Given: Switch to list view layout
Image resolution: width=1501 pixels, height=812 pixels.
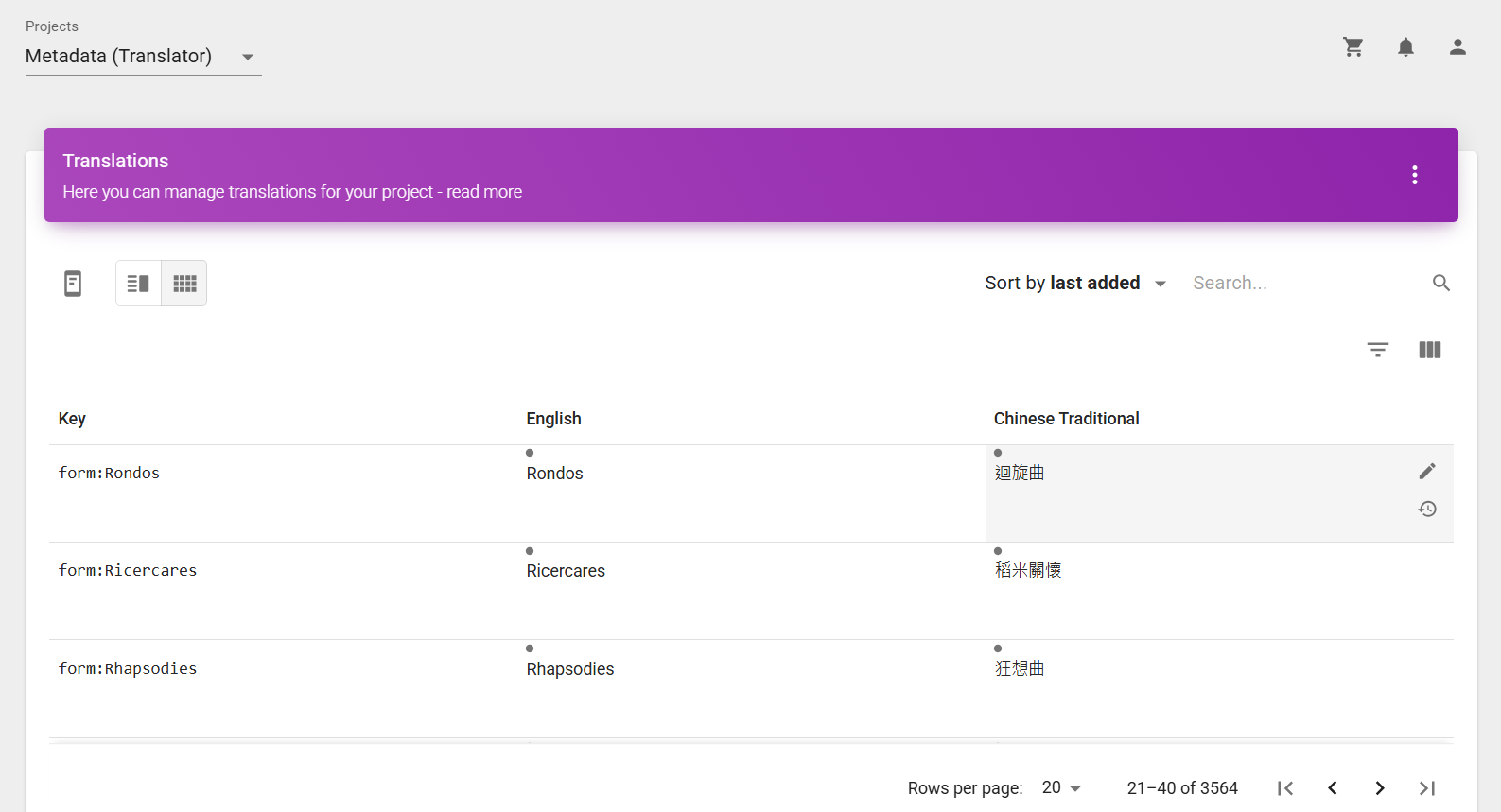Looking at the screenshot, I should 138,284.
